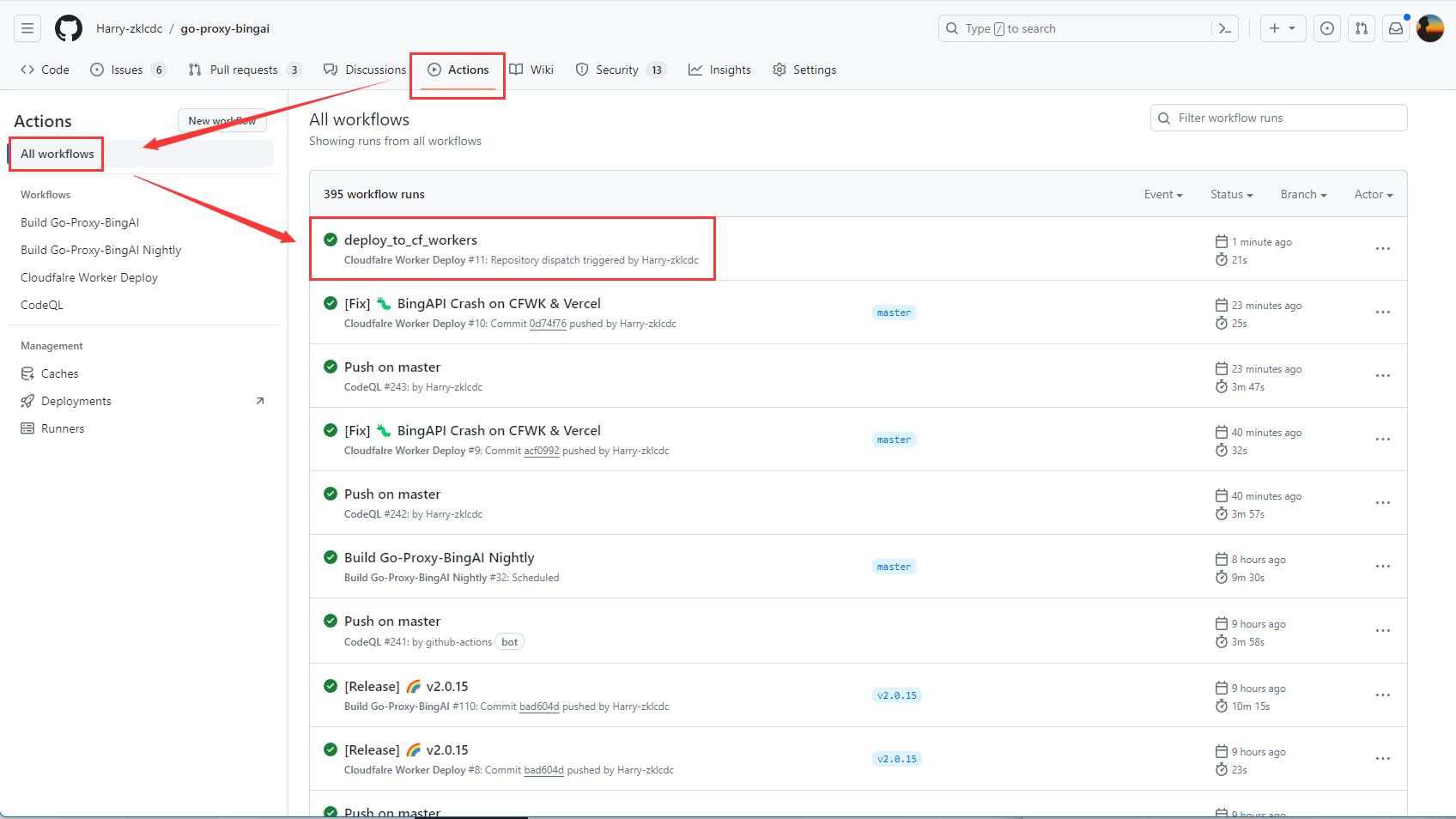Image resolution: width=1456 pixels, height=819 pixels.
Task: Click the New workflow button
Action: point(221,120)
